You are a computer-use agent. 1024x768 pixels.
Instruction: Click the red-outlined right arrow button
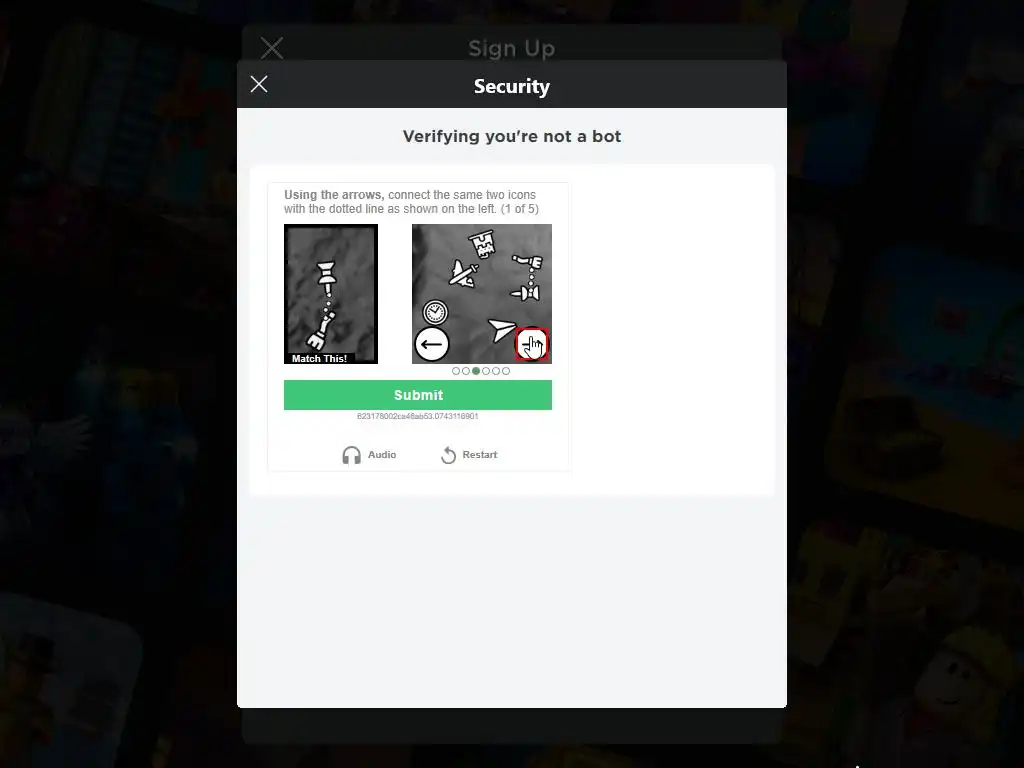[x=532, y=344]
